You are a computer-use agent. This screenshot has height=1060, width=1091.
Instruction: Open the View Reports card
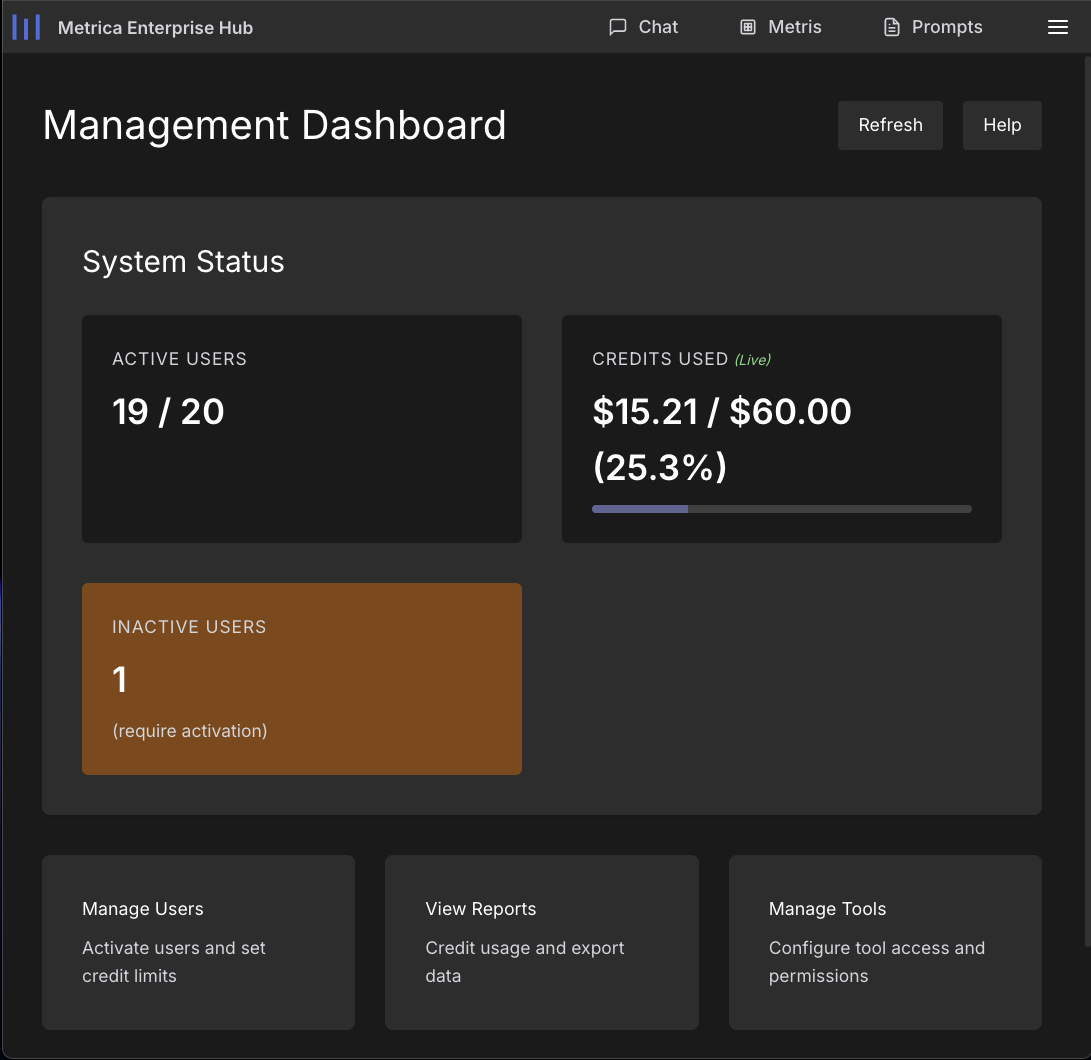(x=541, y=942)
